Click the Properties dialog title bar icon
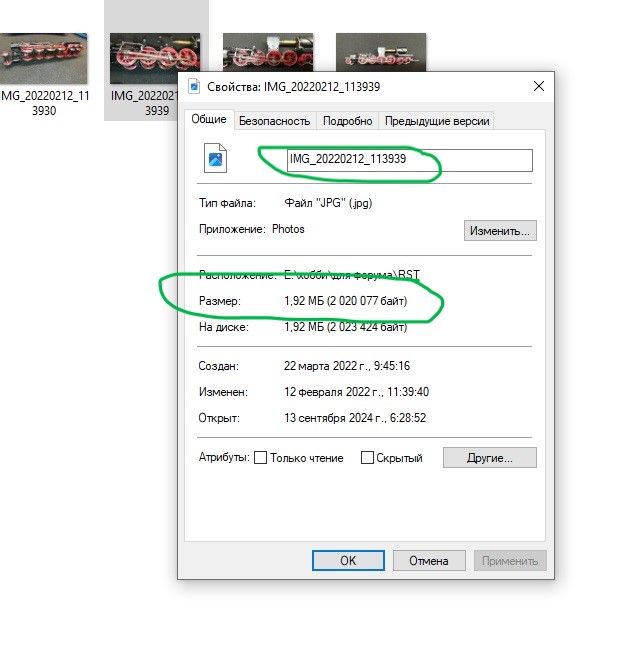The height and width of the screenshot is (672, 641). click(193, 86)
